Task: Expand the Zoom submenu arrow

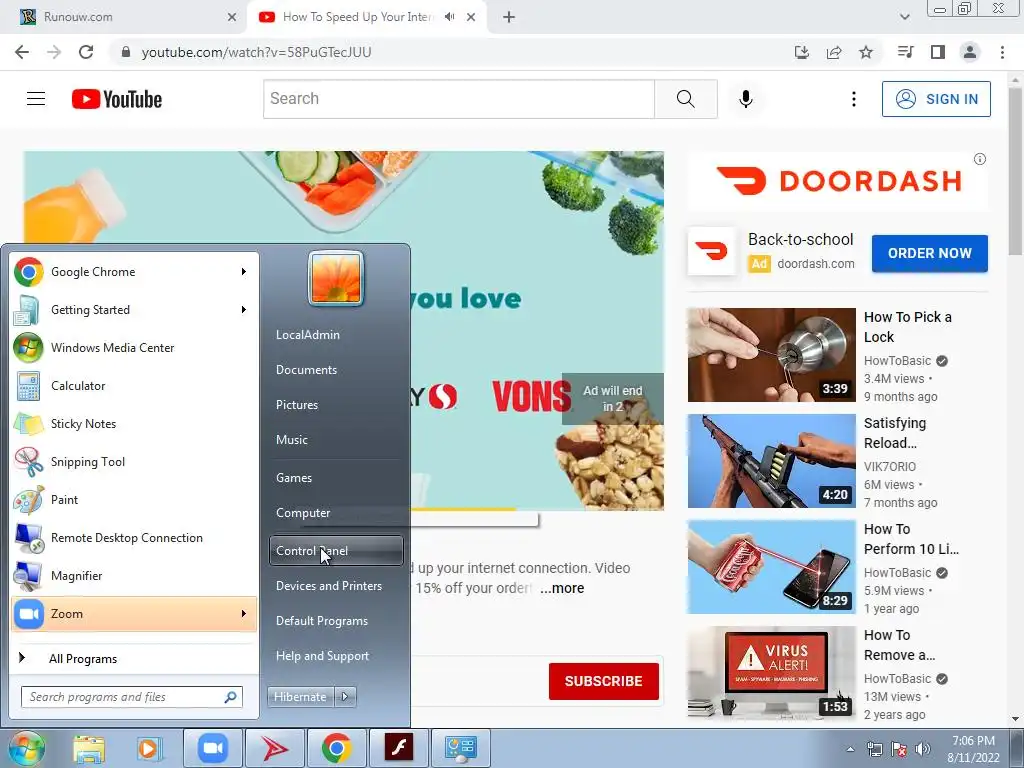Action: coord(244,614)
